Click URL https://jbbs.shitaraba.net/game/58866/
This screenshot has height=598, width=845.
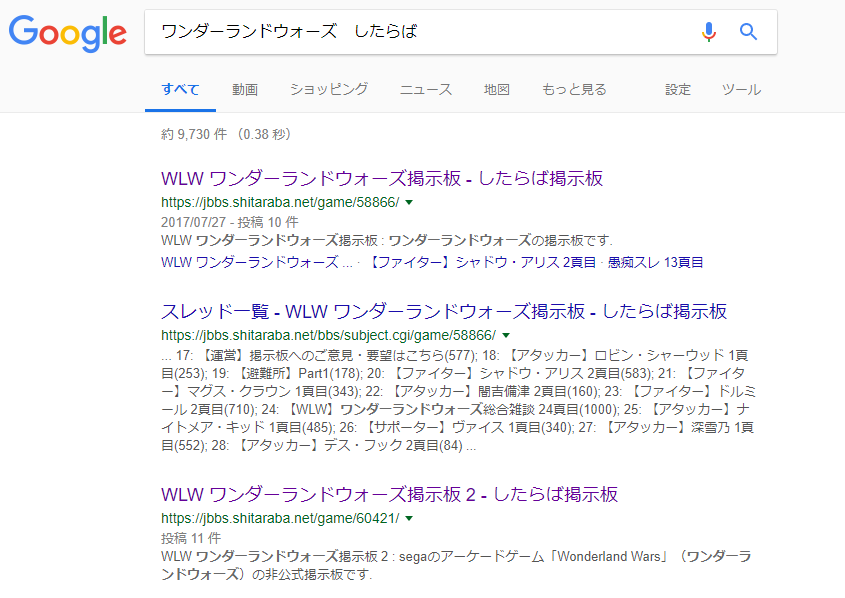click(x=280, y=203)
